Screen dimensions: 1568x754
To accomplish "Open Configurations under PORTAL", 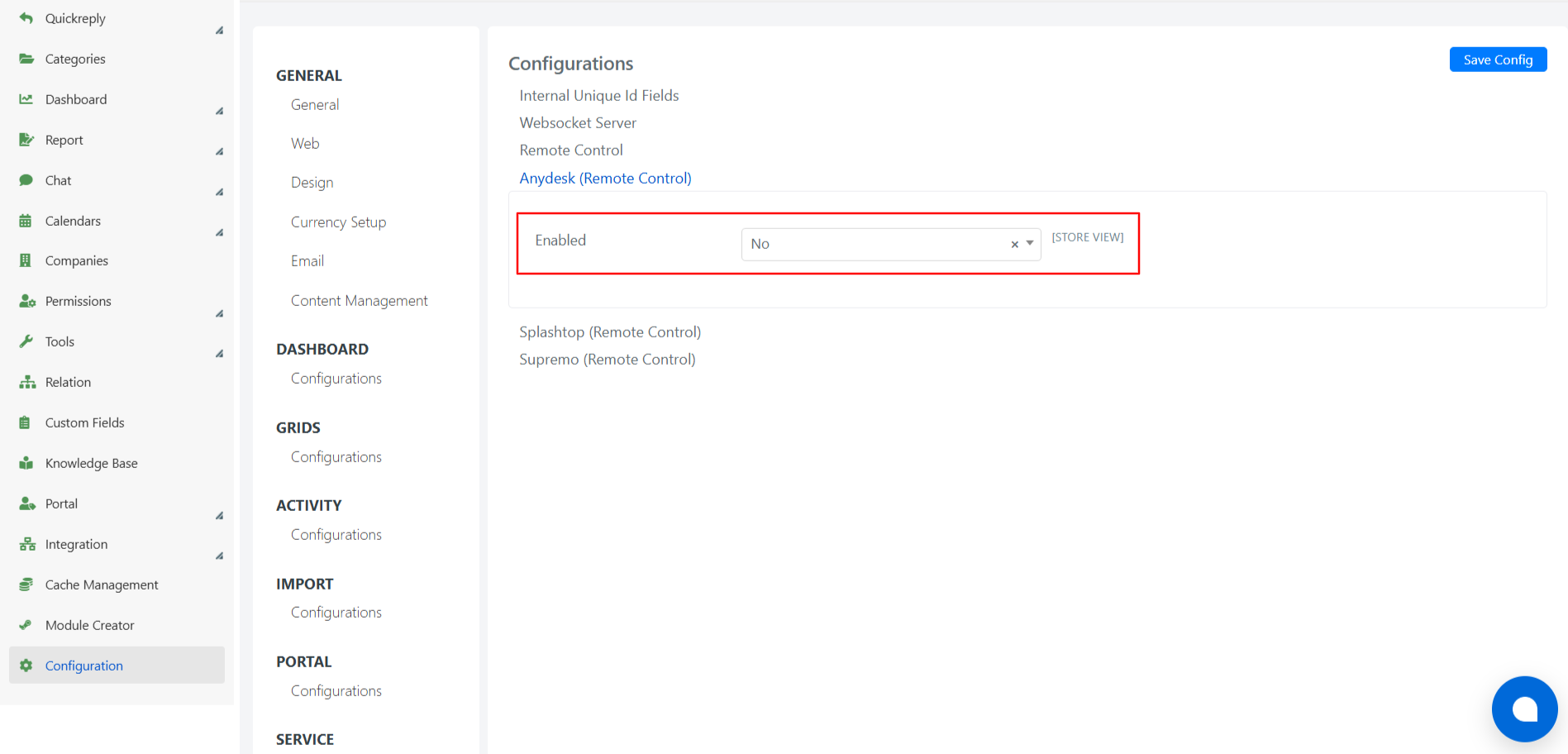I will pyautogui.click(x=336, y=691).
